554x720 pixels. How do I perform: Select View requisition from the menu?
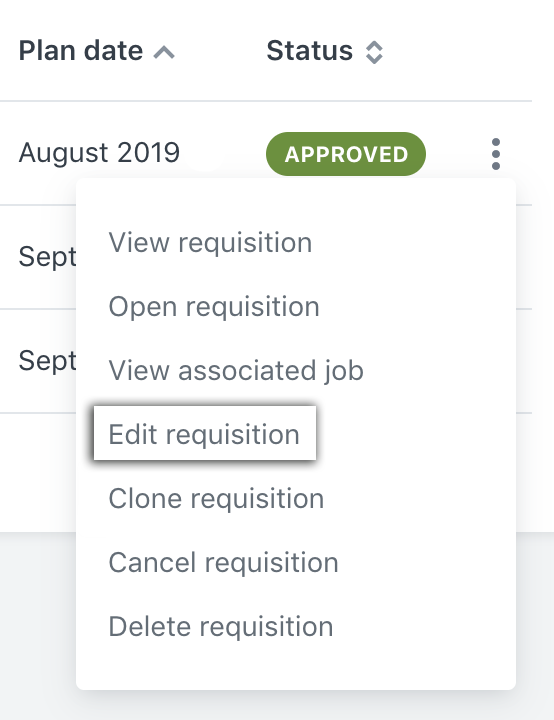tap(210, 242)
